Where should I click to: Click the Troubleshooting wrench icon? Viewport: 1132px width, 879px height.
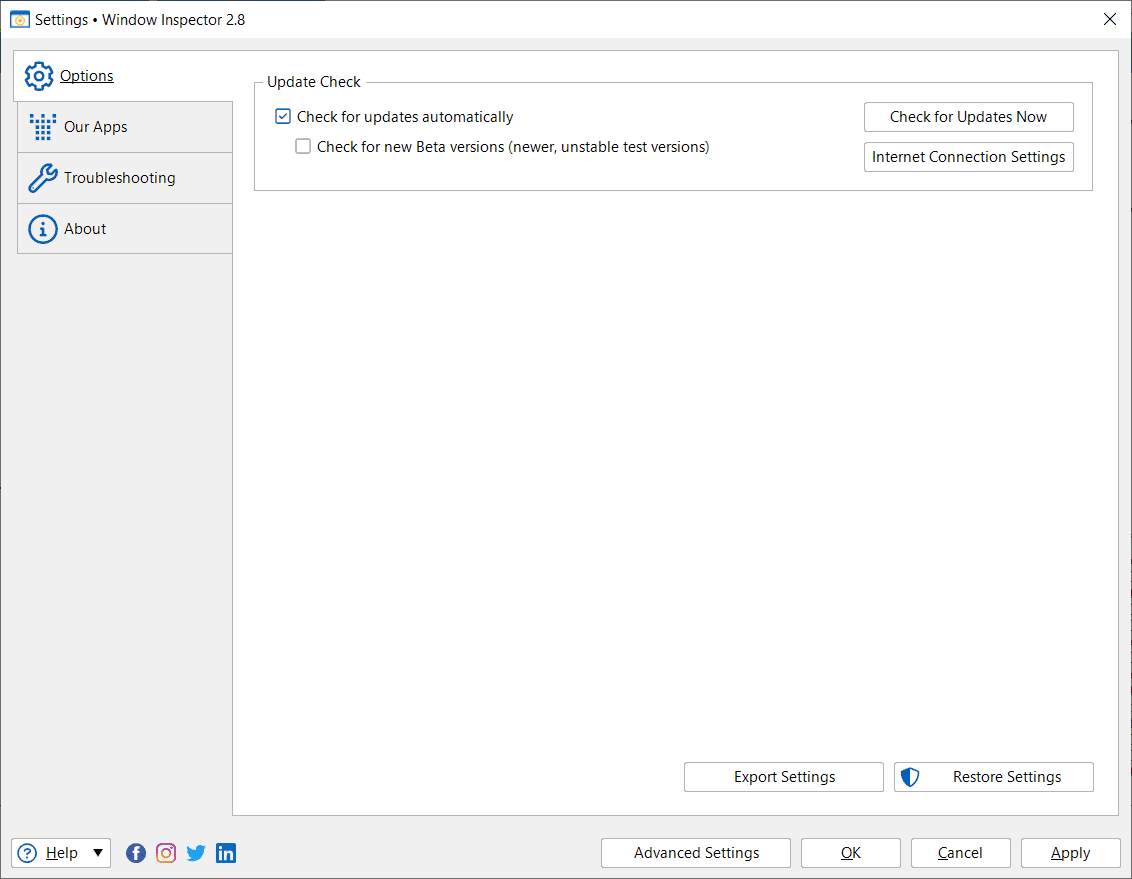click(43, 178)
